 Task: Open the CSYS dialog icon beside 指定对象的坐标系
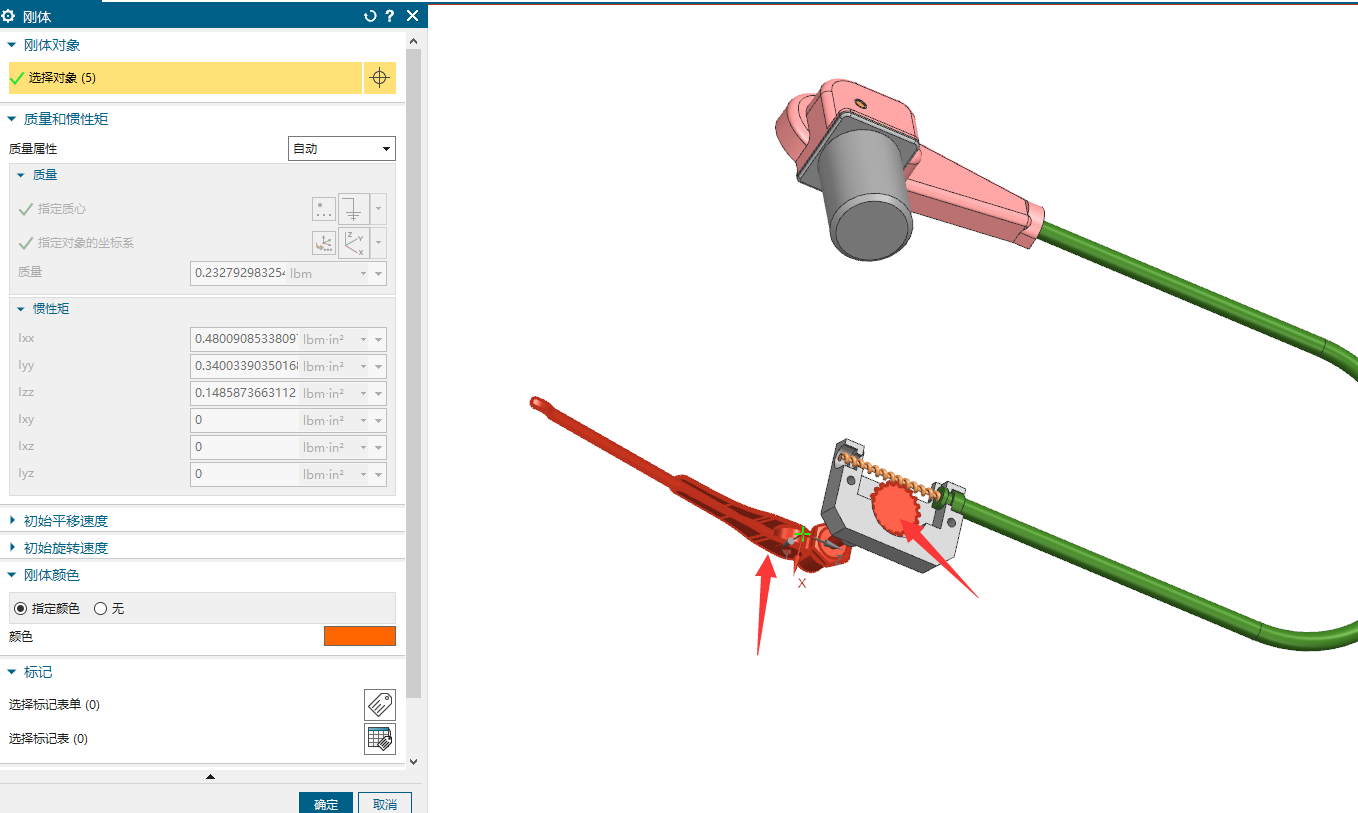[x=324, y=243]
